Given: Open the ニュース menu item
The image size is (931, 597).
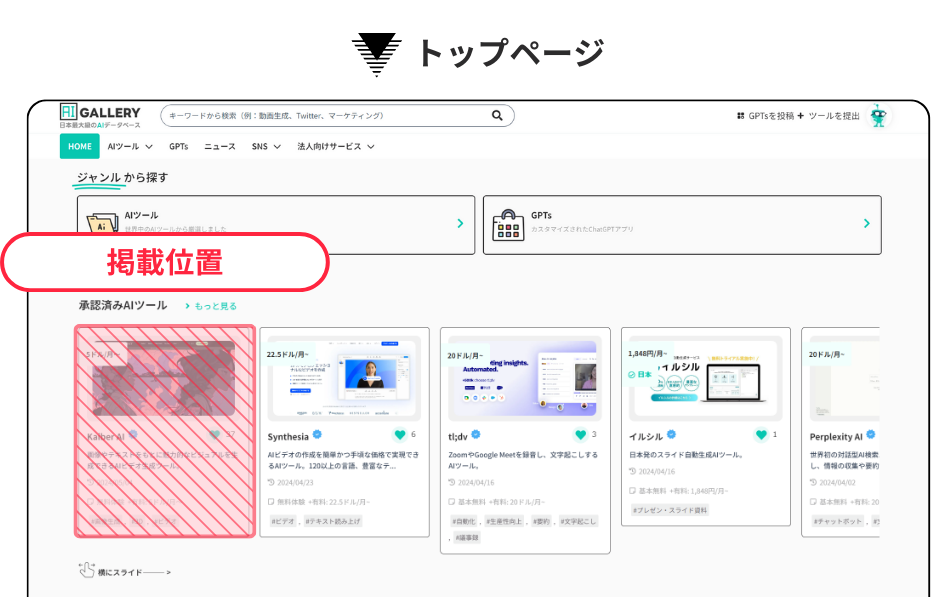Looking at the screenshot, I should click(x=220, y=146).
